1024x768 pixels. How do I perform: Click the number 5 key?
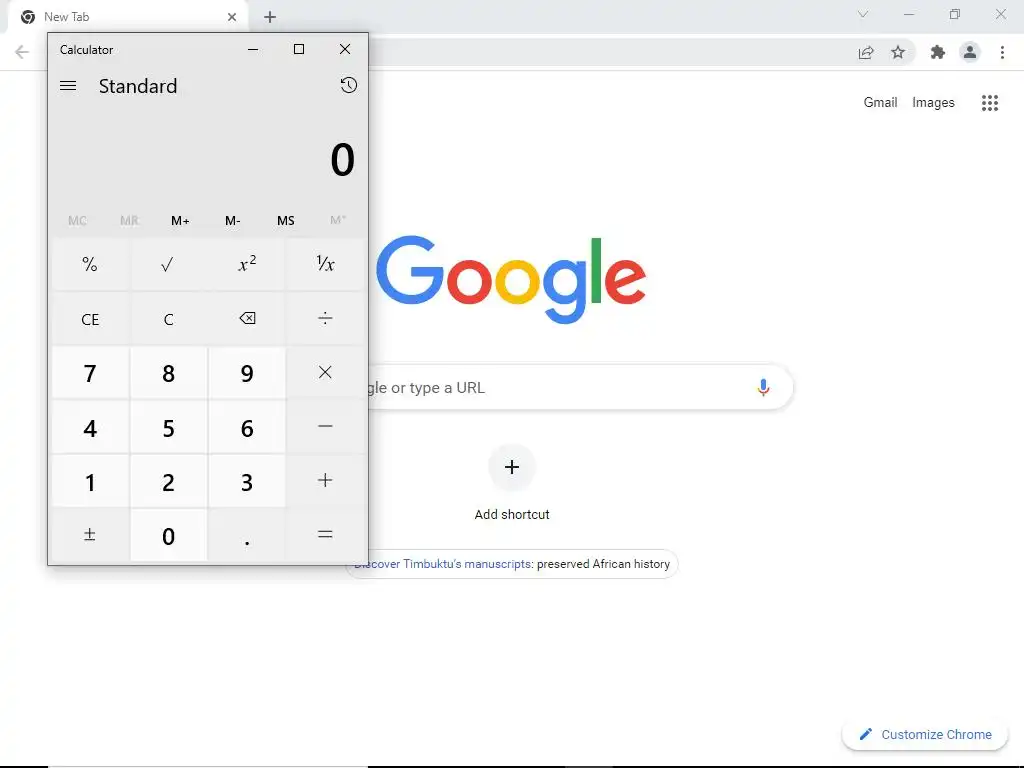pos(168,427)
